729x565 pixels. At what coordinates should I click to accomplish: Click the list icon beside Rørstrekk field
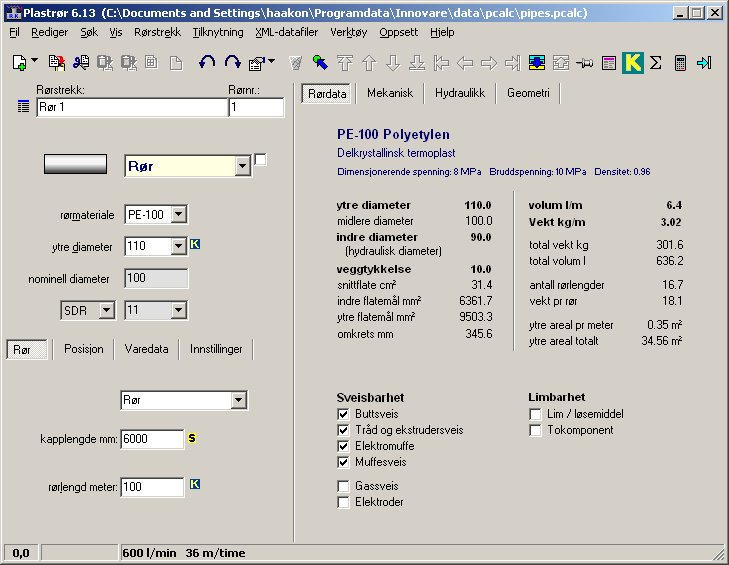(23, 106)
